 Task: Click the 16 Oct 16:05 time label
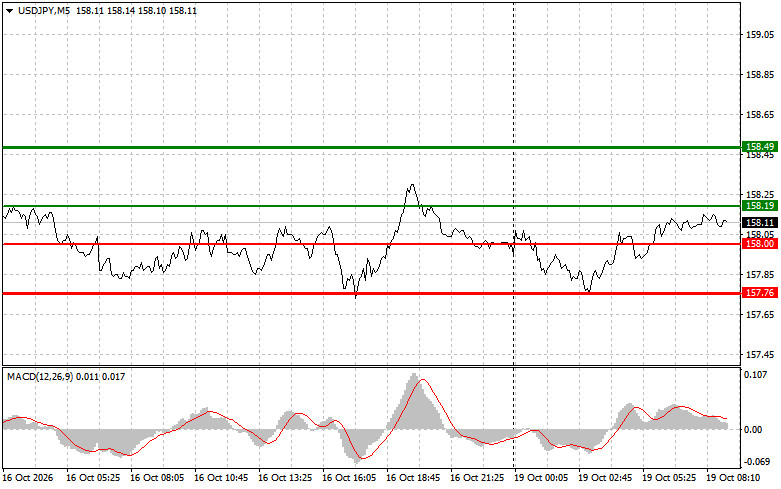click(x=349, y=478)
